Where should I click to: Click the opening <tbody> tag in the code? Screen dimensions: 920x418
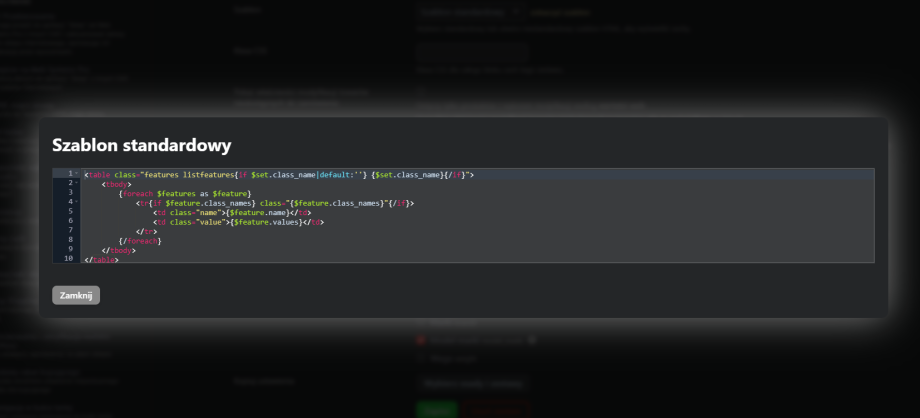116,184
